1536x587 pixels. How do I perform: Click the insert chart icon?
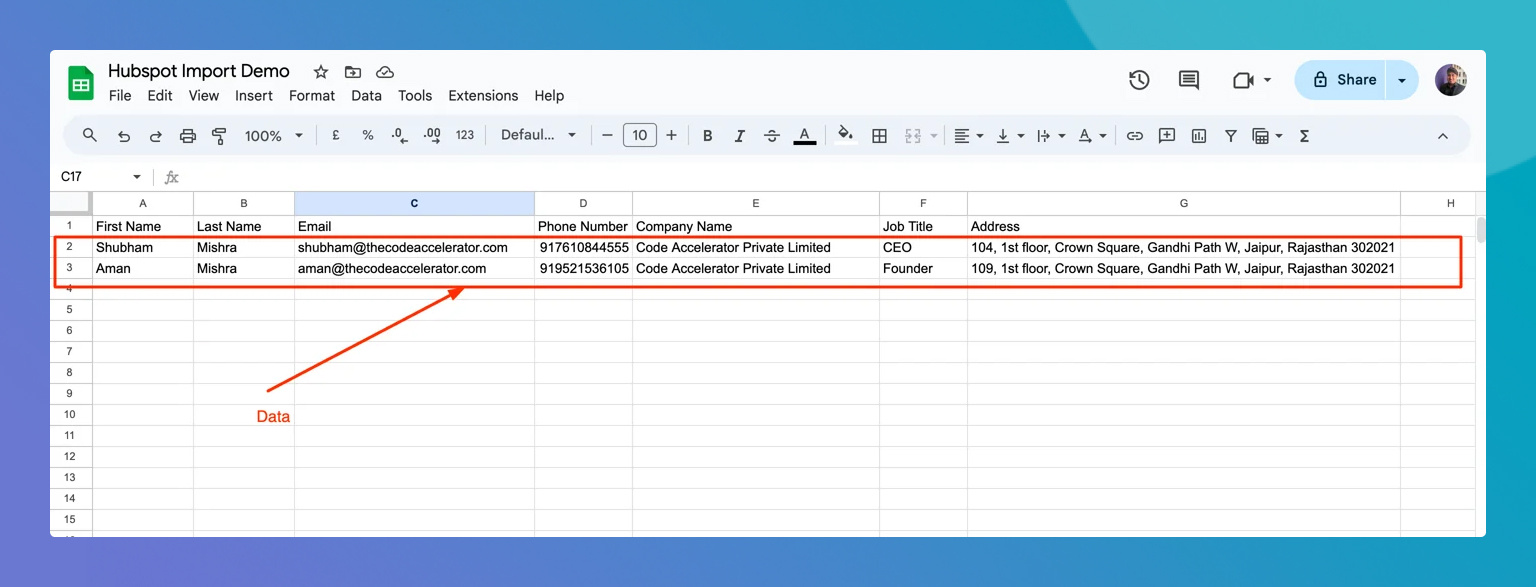[1199, 136]
